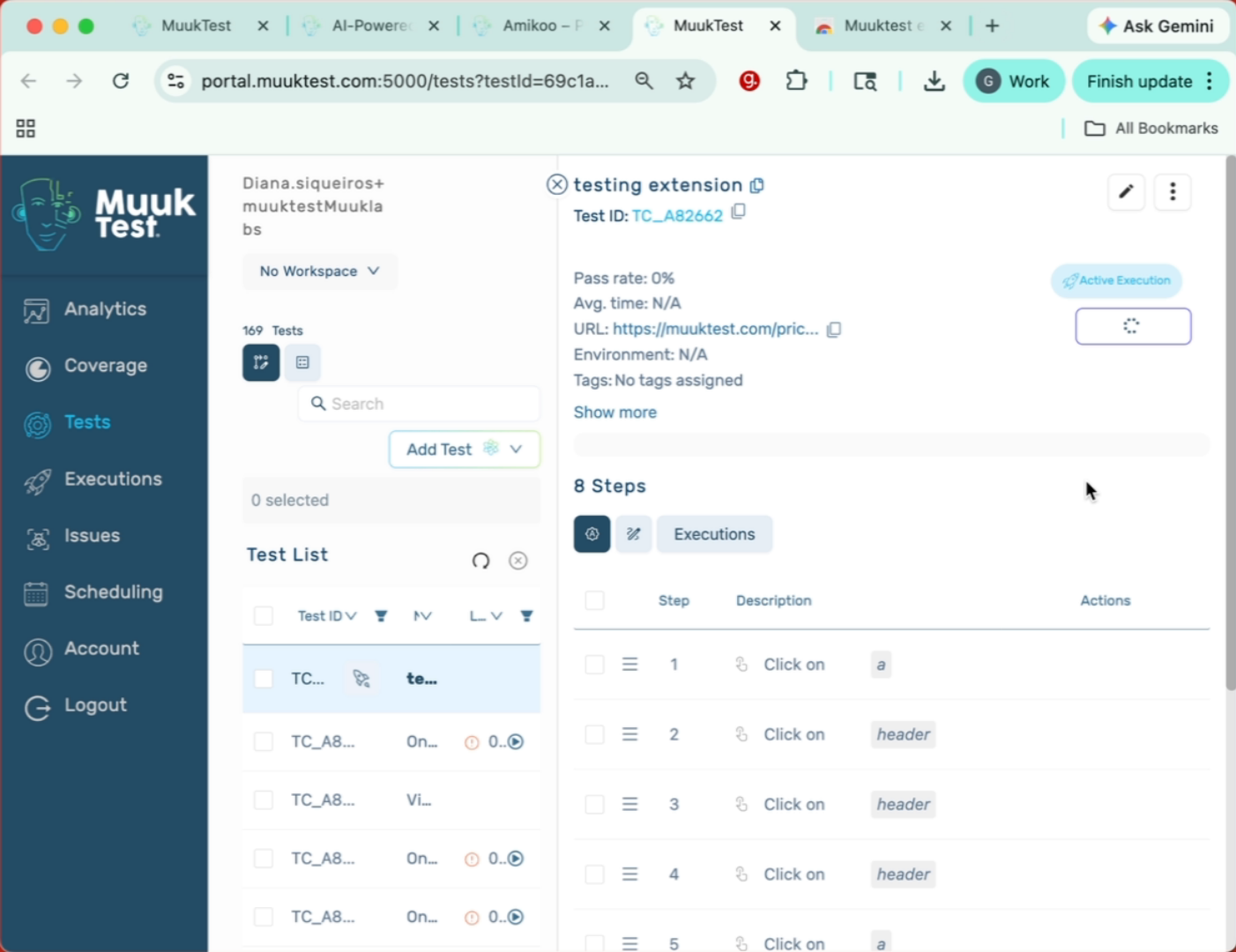Viewport: 1236px width, 952px height.
Task: Open a new browser tab with the plus icon
Action: coord(993,26)
